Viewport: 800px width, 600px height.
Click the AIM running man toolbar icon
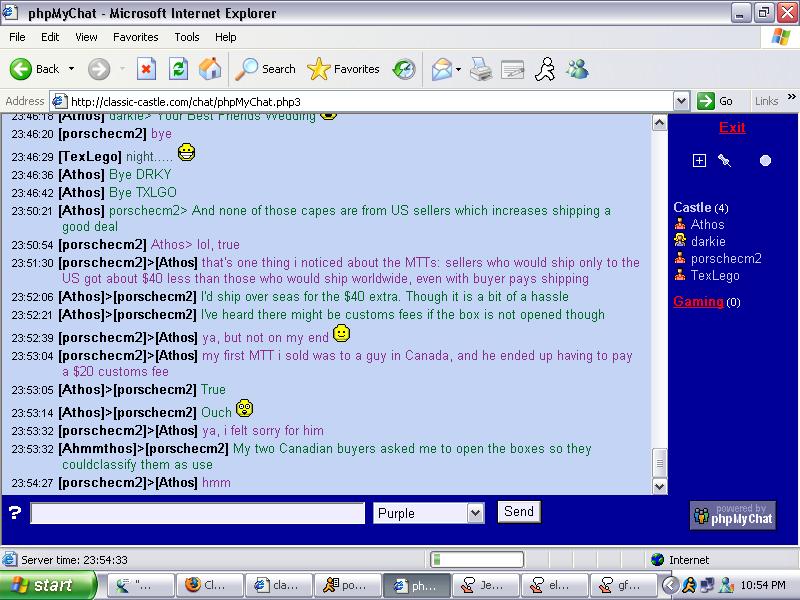pos(545,69)
